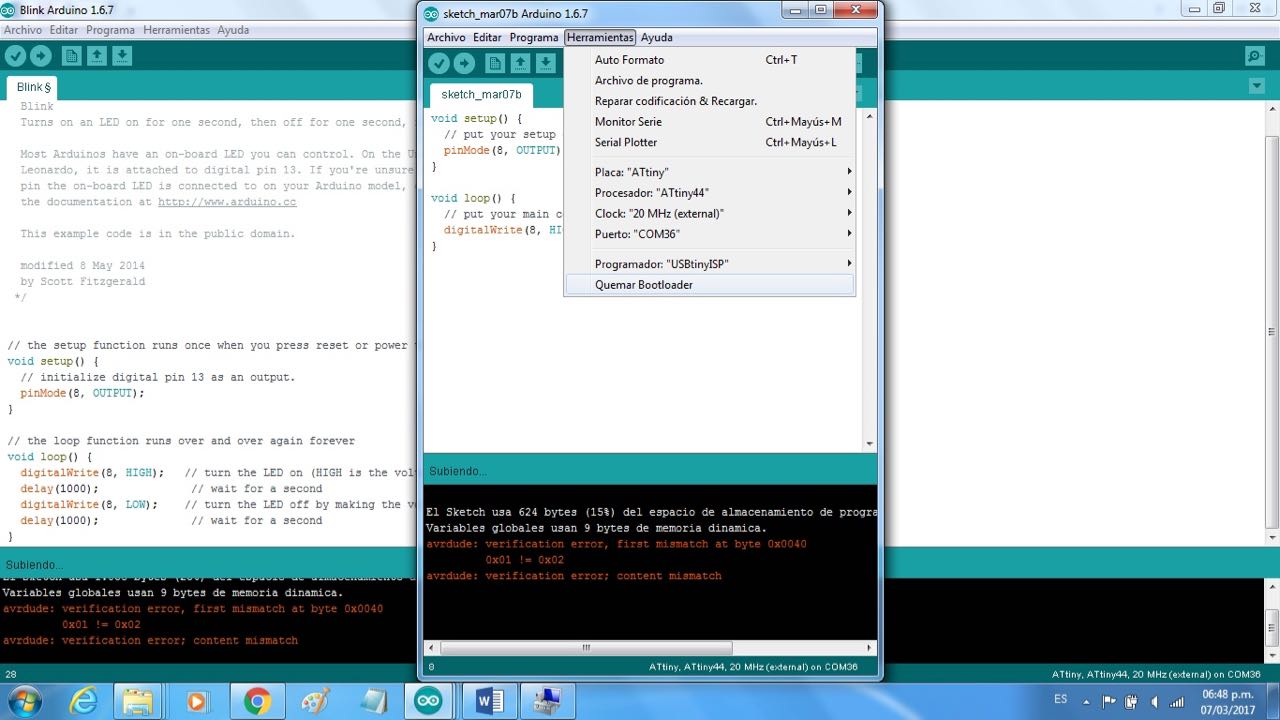This screenshot has height=720, width=1280.
Task: Upload the Blink sketch with arrow icon
Action: (40, 56)
